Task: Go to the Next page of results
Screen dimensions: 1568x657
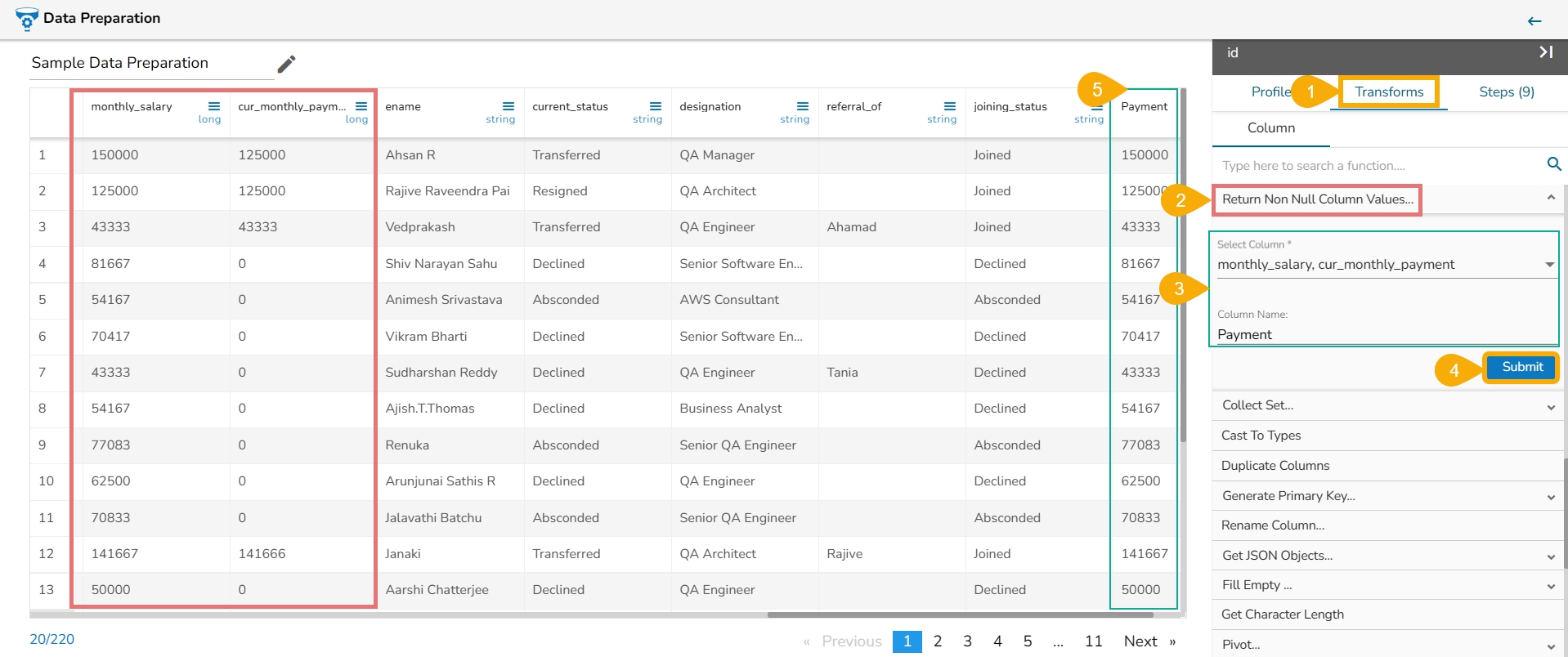Action: [x=1140, y=641]
